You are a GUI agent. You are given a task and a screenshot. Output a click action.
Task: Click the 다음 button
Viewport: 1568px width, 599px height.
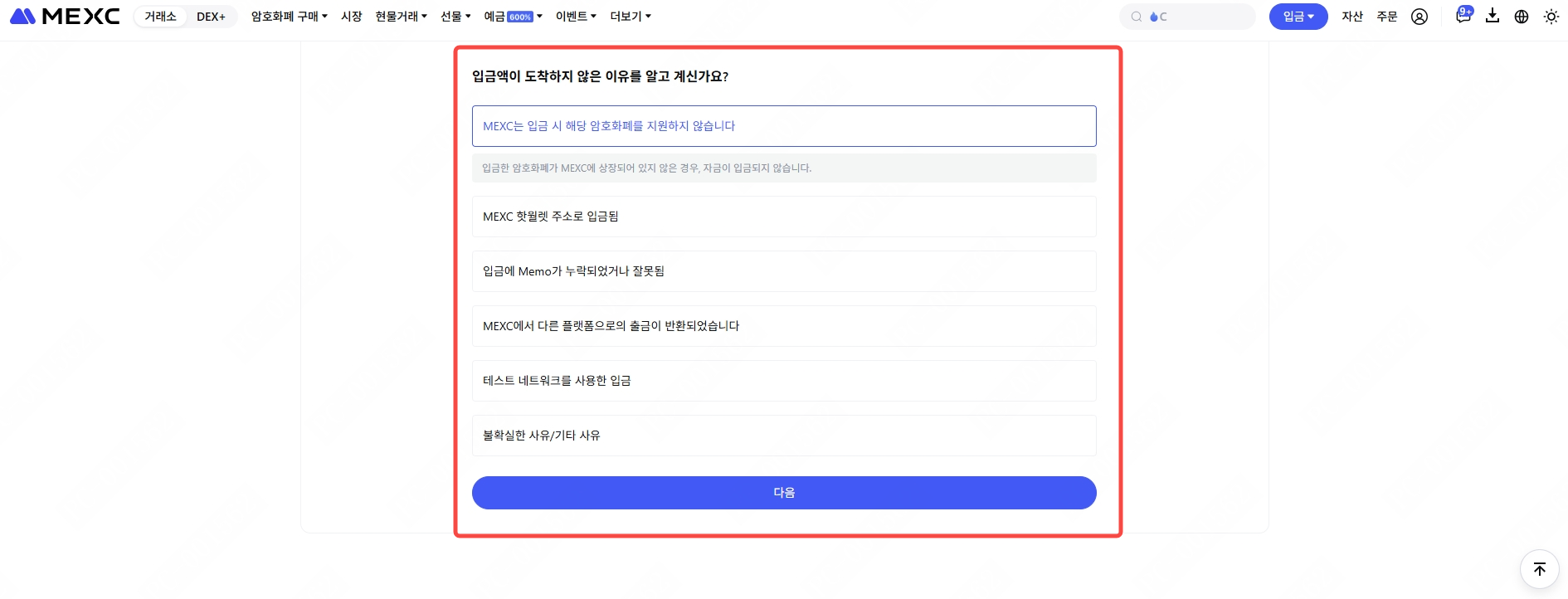[784, 493]
